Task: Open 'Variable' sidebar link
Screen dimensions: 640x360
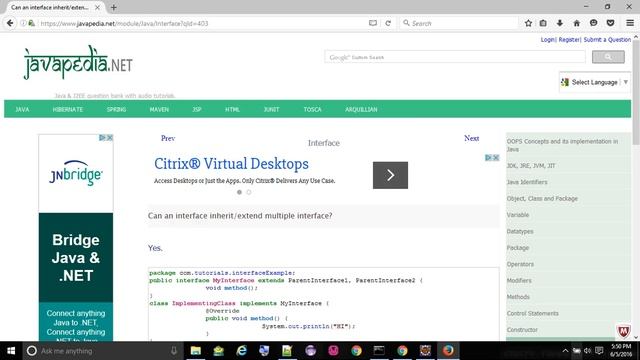Action: (518, 215)
